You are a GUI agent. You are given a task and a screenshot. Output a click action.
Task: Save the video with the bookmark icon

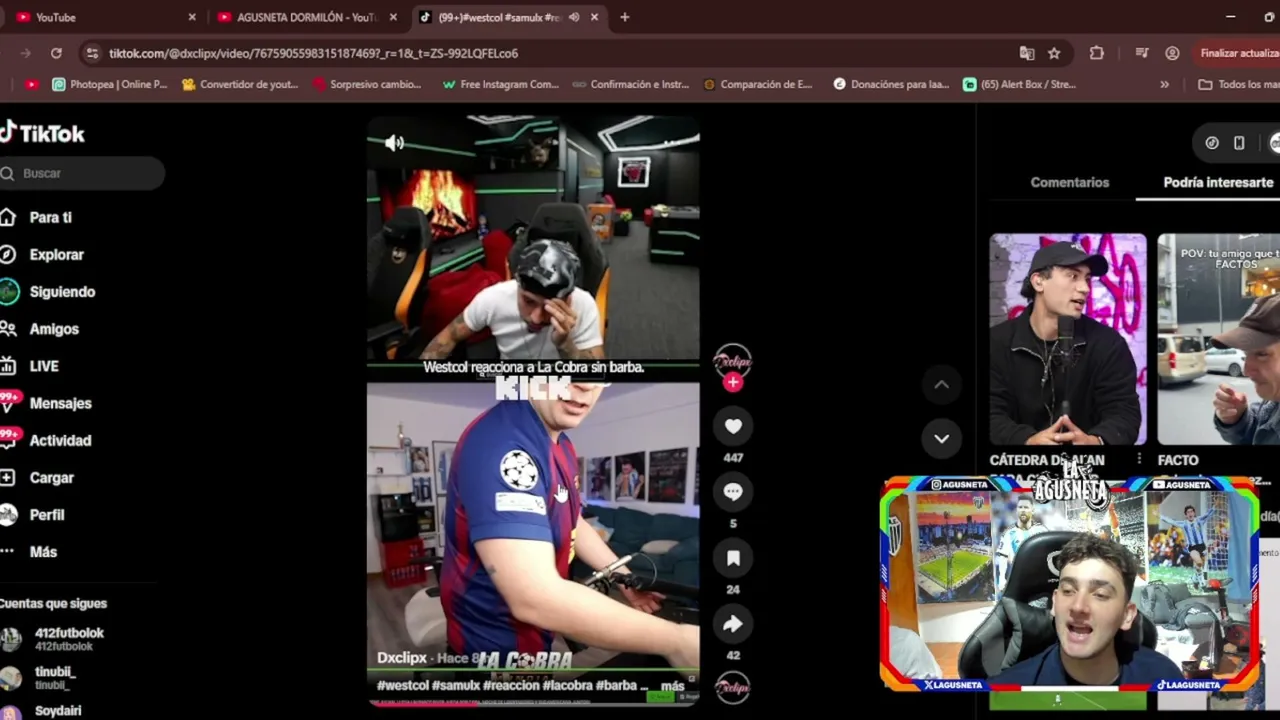[x=733, y=559]
